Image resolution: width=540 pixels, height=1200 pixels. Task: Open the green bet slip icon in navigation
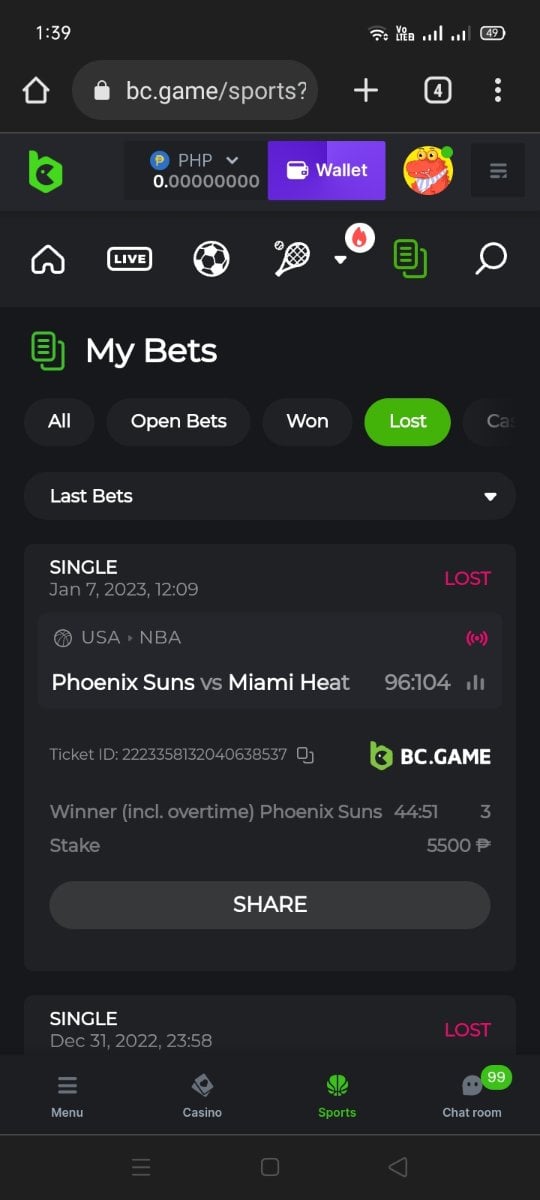point(410,259)
